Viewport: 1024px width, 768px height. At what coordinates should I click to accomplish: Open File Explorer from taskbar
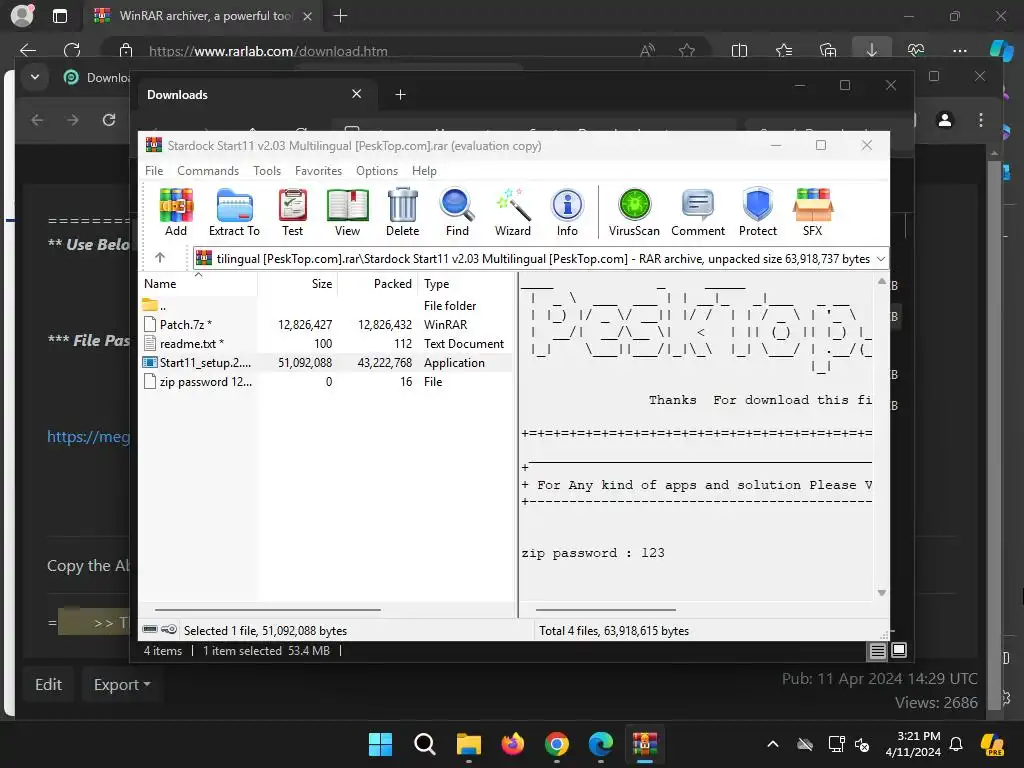pos(468,744)
